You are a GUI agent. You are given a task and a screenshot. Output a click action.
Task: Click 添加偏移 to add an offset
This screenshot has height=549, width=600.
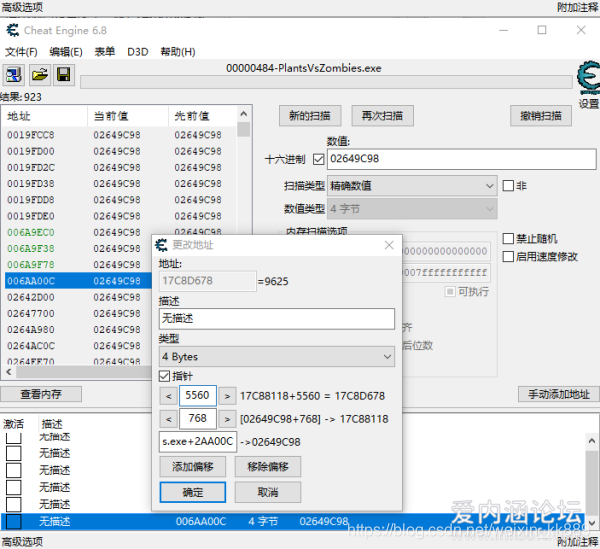pos(192,466)
